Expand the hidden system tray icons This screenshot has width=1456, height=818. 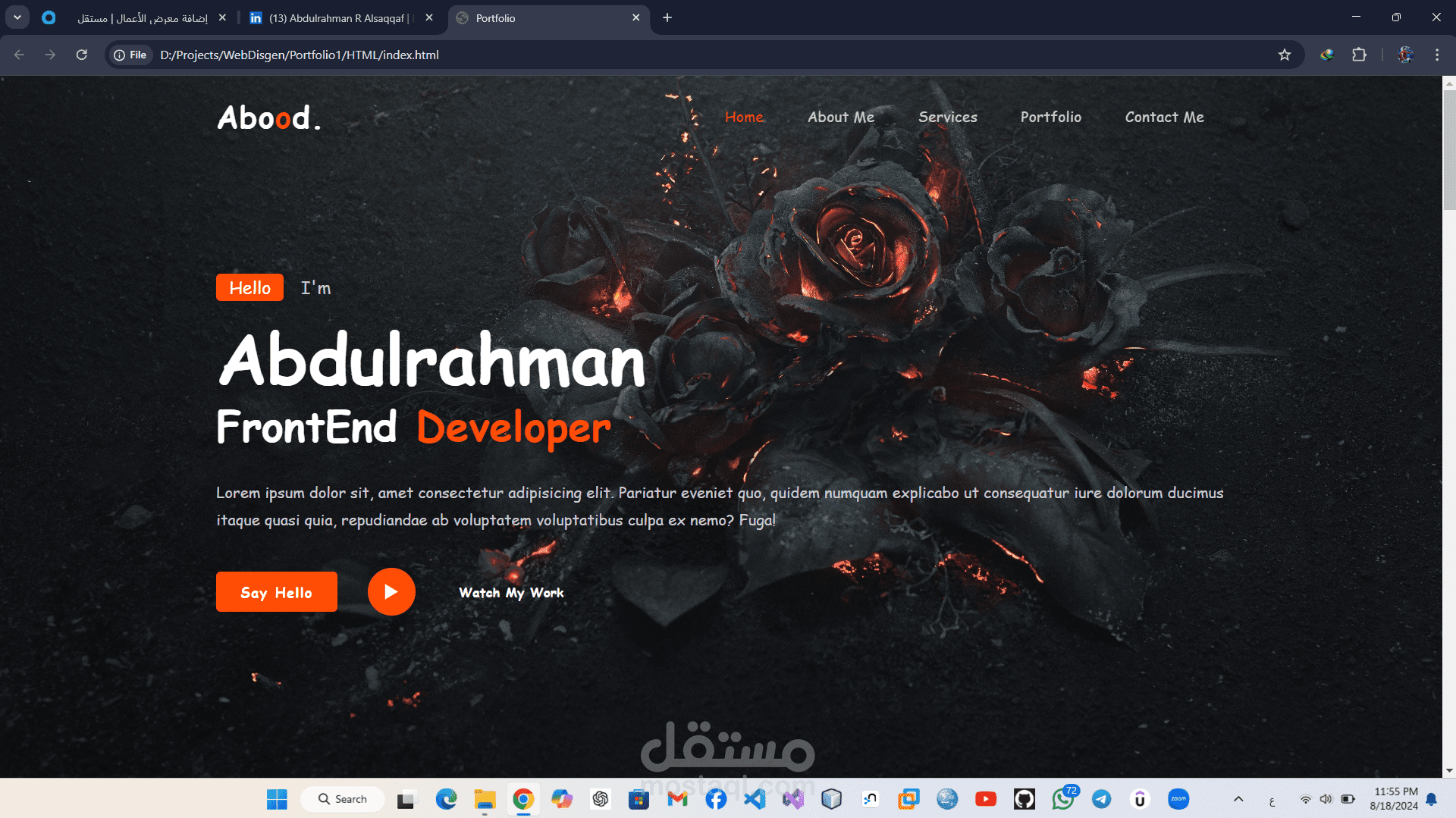coord(1238,799)
